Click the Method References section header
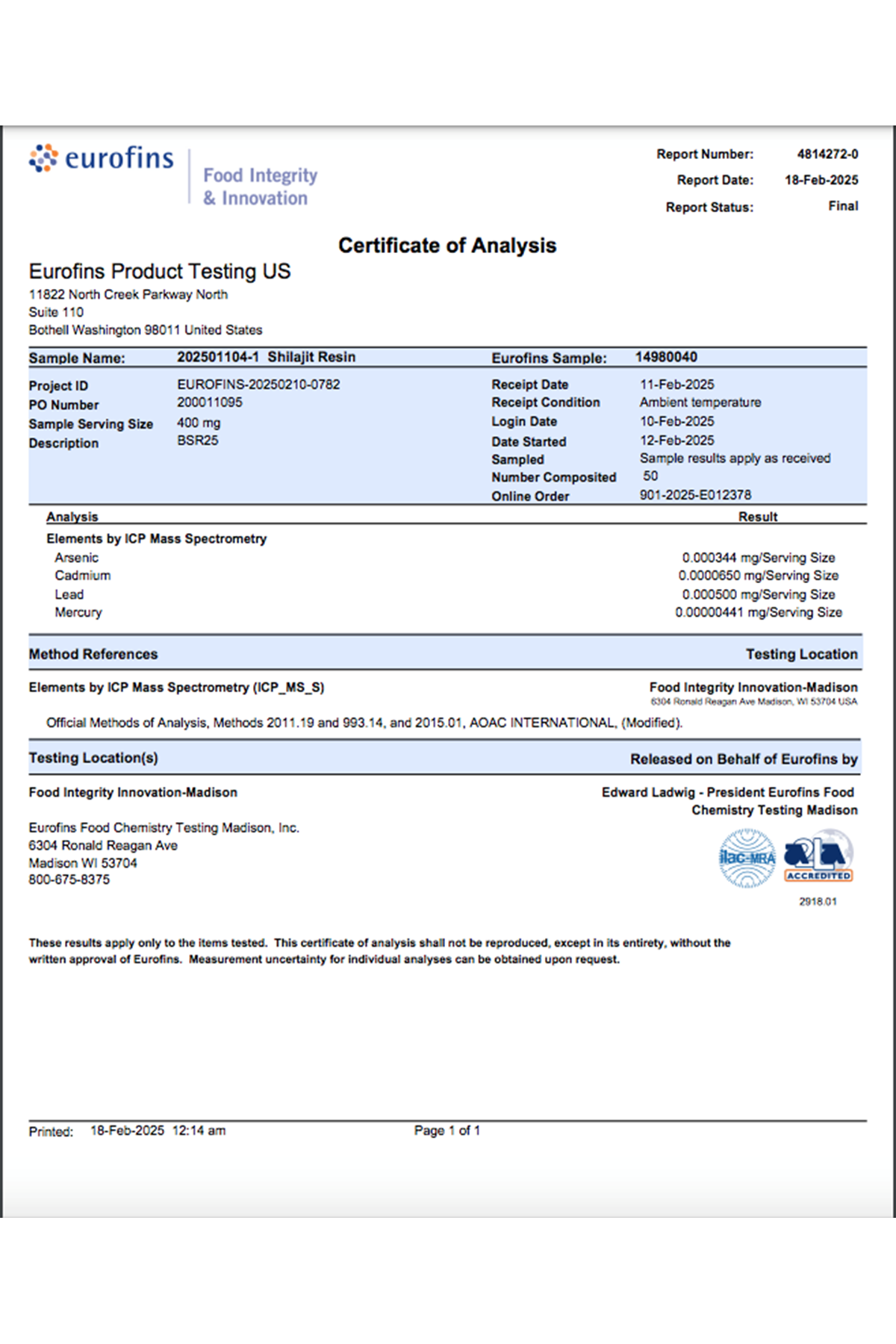896x1344 pixels. click(93, 654)
